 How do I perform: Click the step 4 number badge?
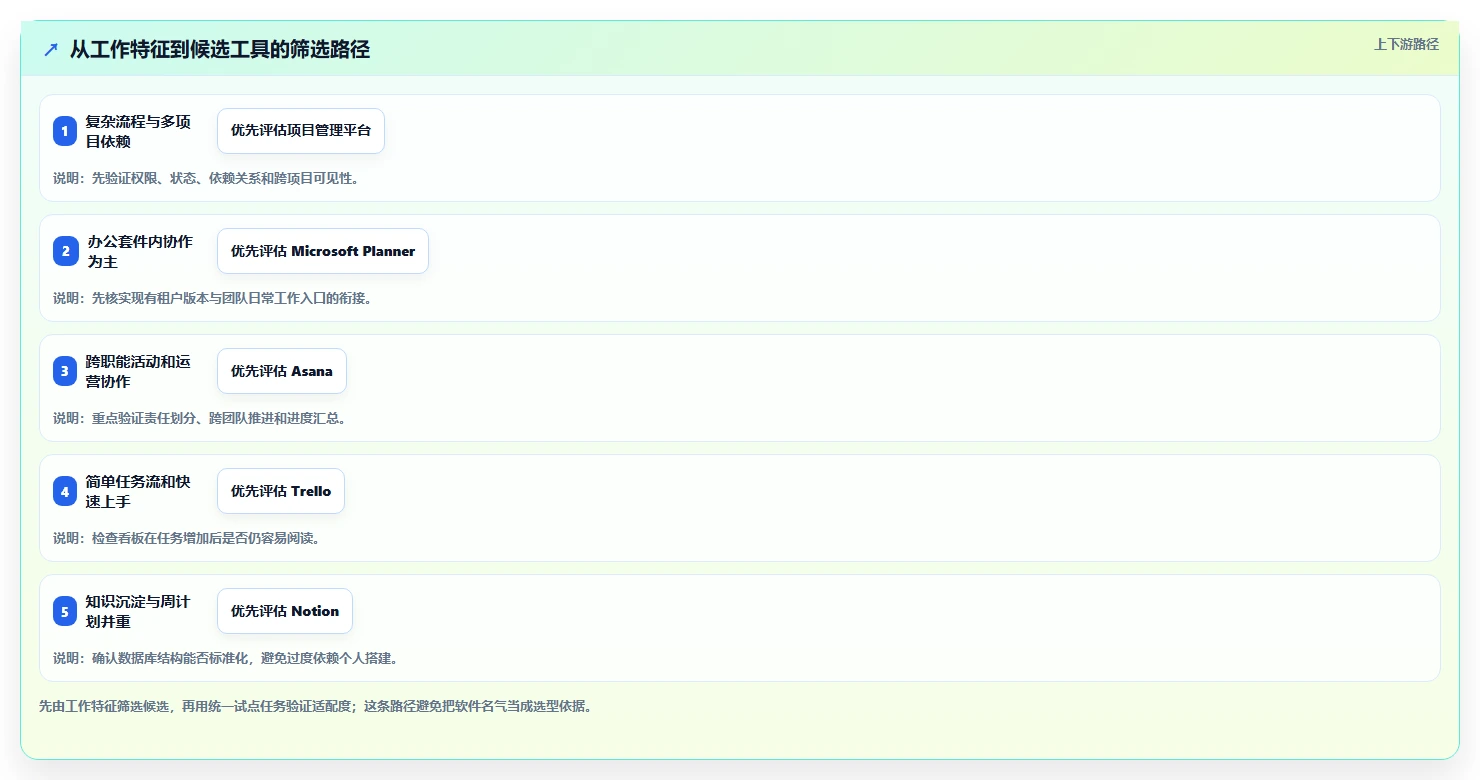pyautogui.click(x=65, y=491)
